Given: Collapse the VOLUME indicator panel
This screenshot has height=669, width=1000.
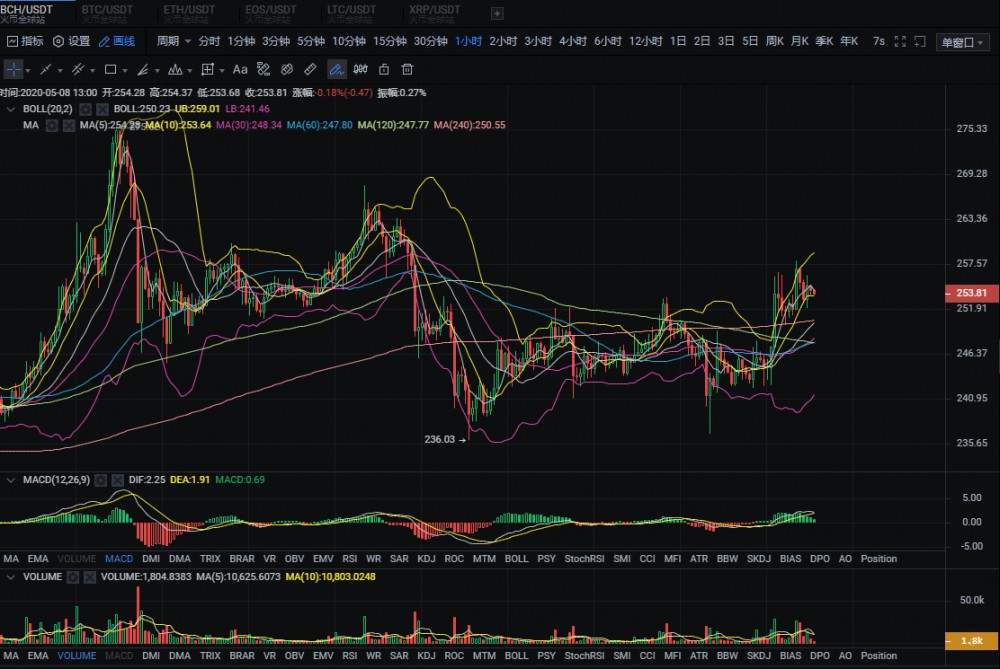Looking at the screenshot, I should pyautogui.click(x=11, y=577).
